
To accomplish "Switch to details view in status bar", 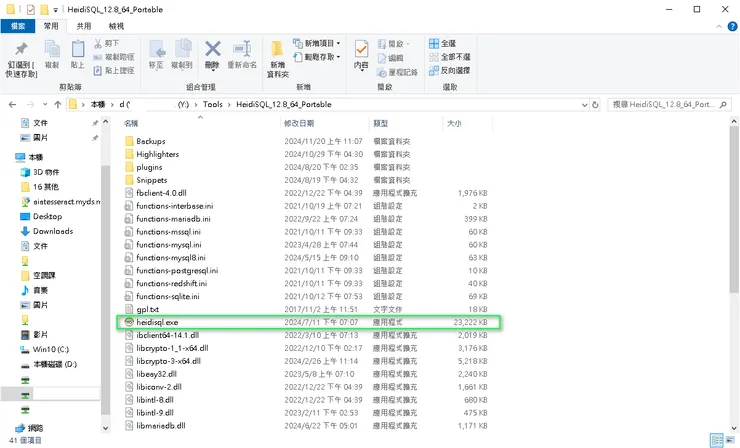I will 717,440.
